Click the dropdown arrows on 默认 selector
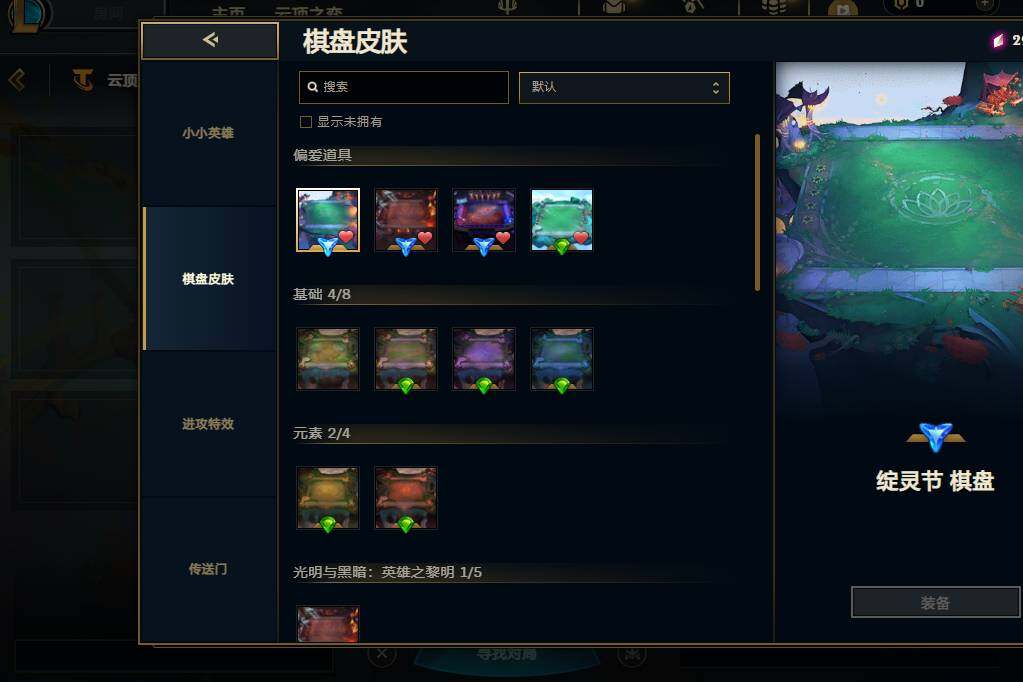Viewport: 1023px width, 682px height. [716, 87]
